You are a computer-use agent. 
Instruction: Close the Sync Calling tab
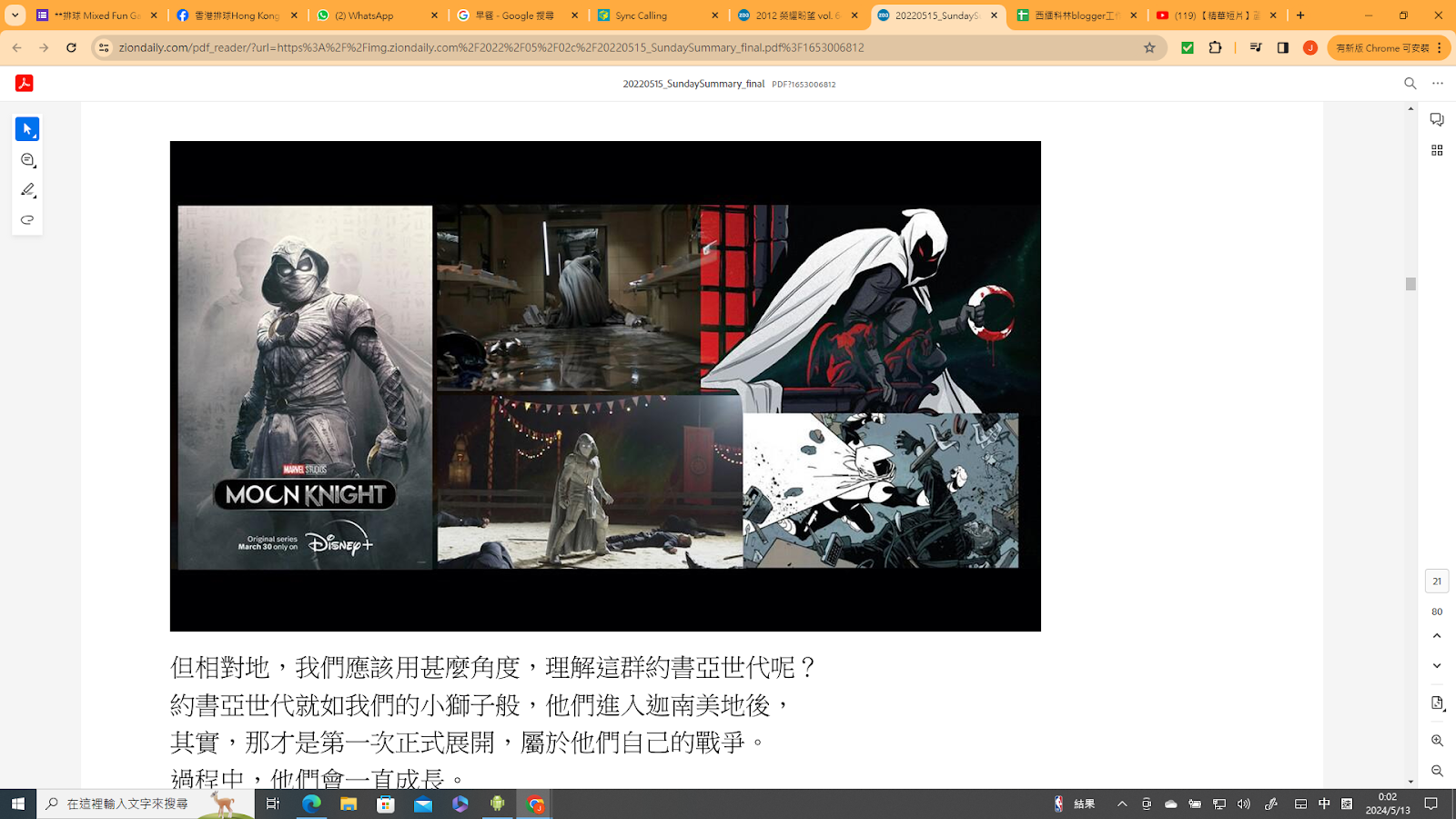714,15
